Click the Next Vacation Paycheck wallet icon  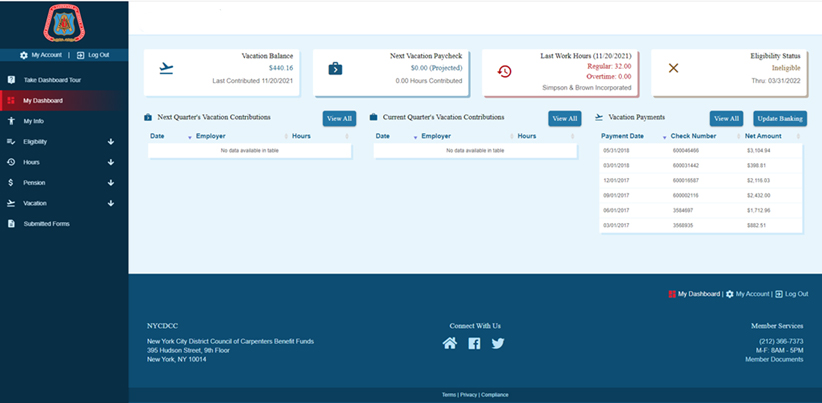(x=336, y=69)
